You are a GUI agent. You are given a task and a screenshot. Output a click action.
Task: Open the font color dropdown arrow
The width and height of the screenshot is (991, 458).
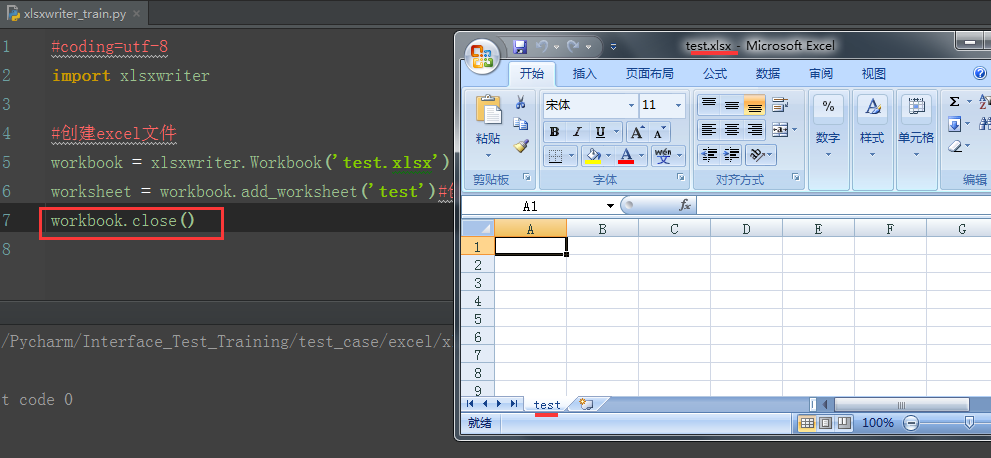641,155
